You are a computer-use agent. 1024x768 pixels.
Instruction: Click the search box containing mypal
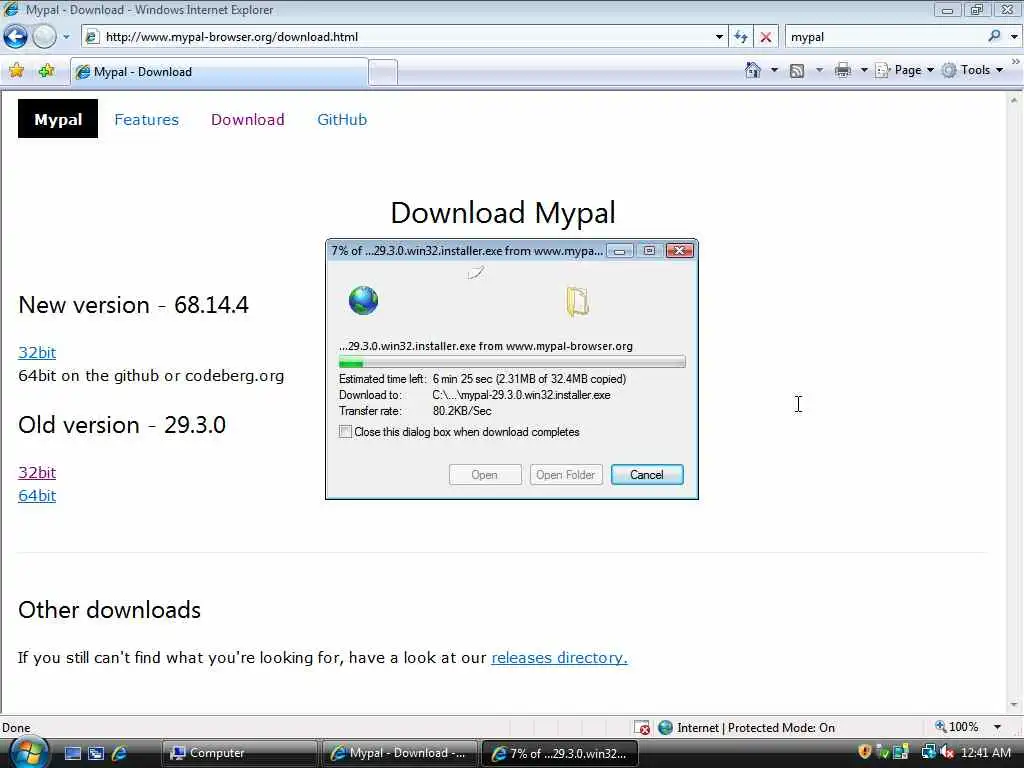click(x=887, y=37)
